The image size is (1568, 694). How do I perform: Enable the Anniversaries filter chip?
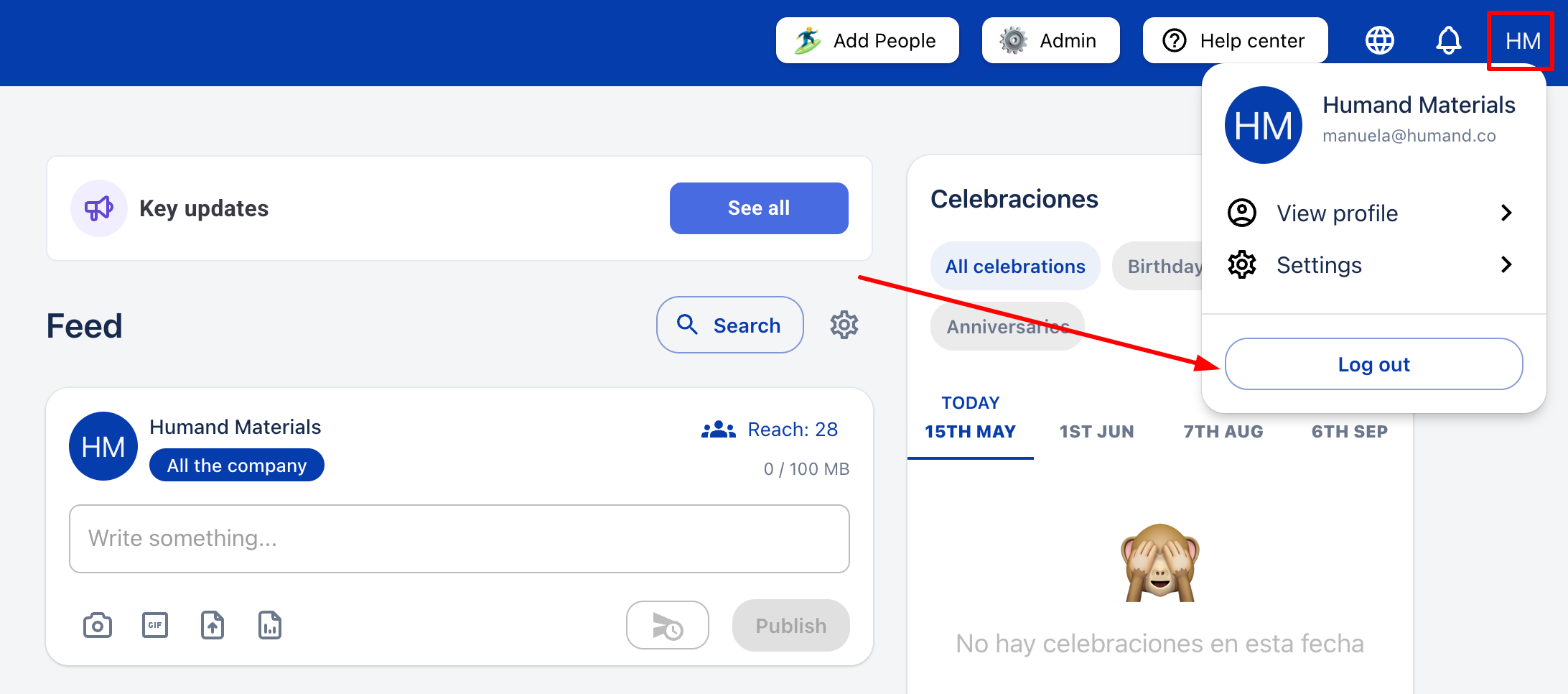click(1007, 327)
